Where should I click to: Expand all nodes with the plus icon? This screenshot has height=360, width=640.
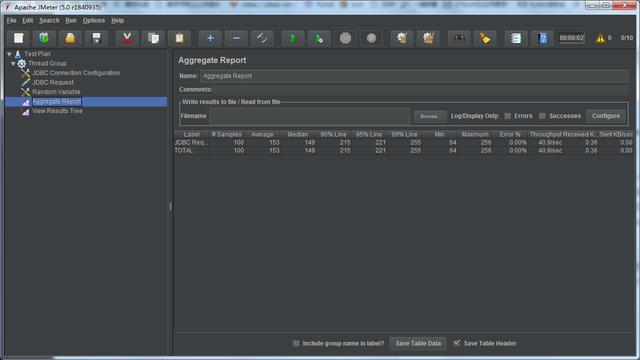[x=210, y=38]
